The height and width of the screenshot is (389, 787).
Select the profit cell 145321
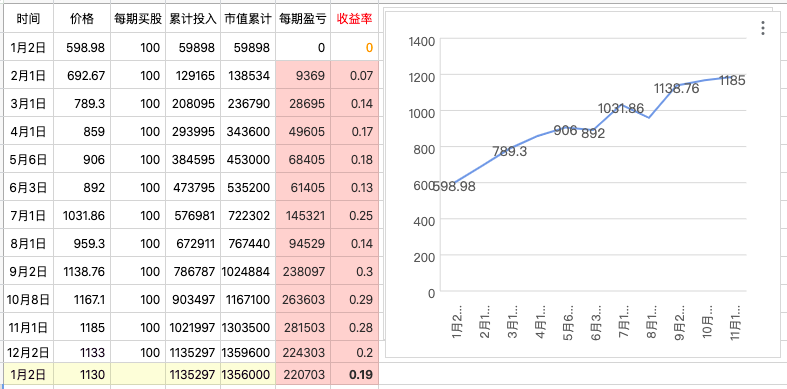(303, 216)
